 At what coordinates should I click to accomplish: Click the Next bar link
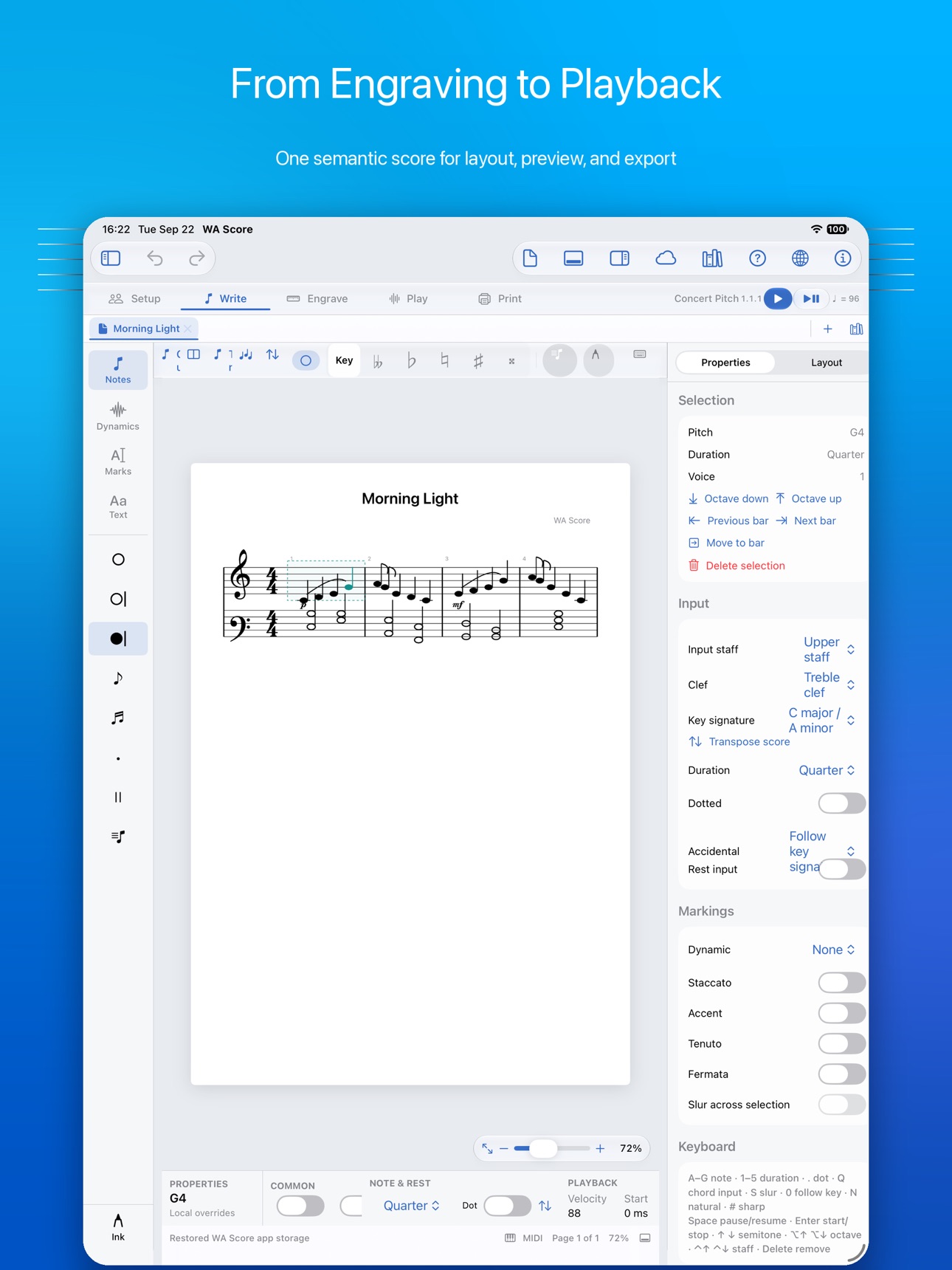(806, 521)
